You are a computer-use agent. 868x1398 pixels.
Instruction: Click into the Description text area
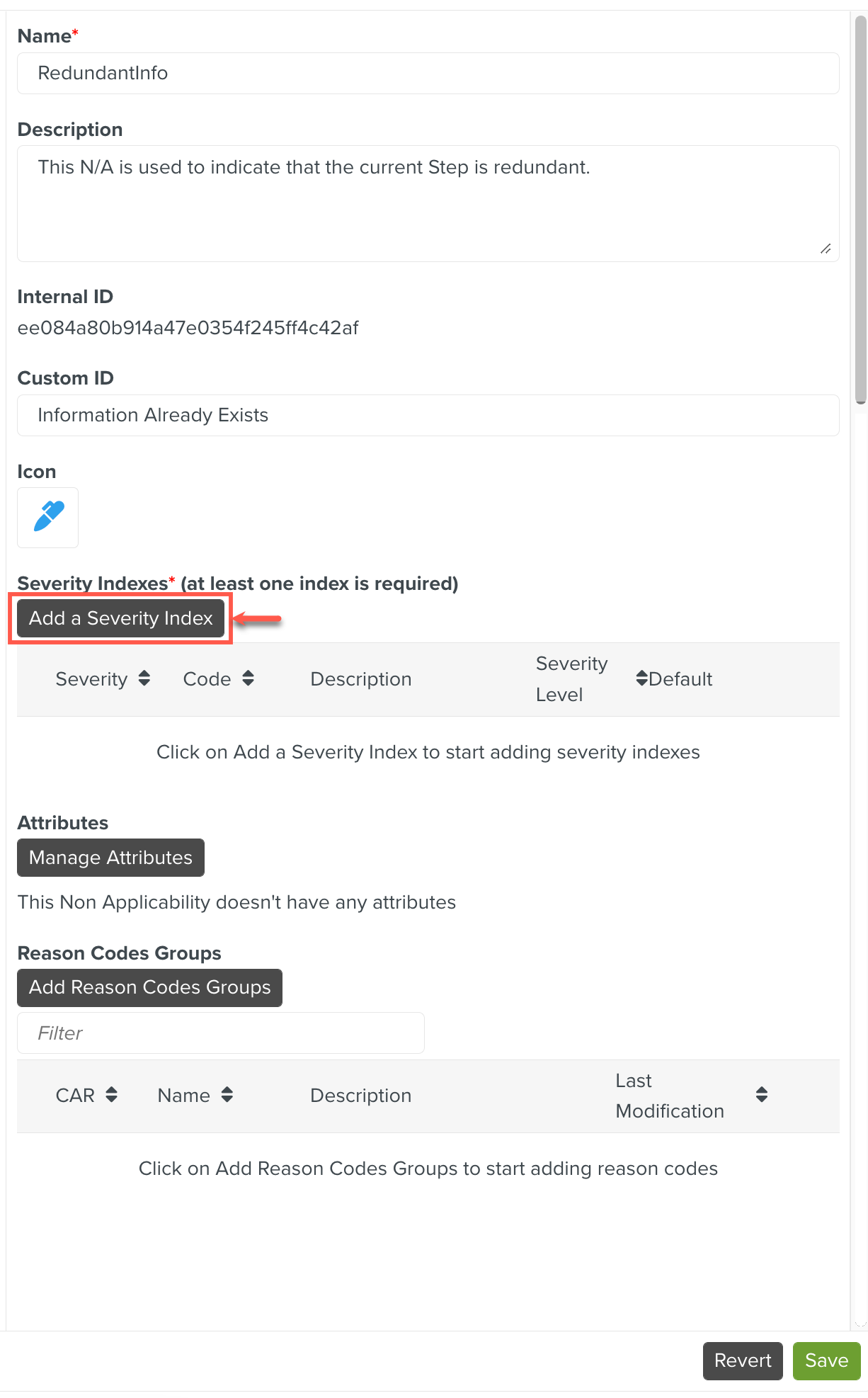click(428, 204)
